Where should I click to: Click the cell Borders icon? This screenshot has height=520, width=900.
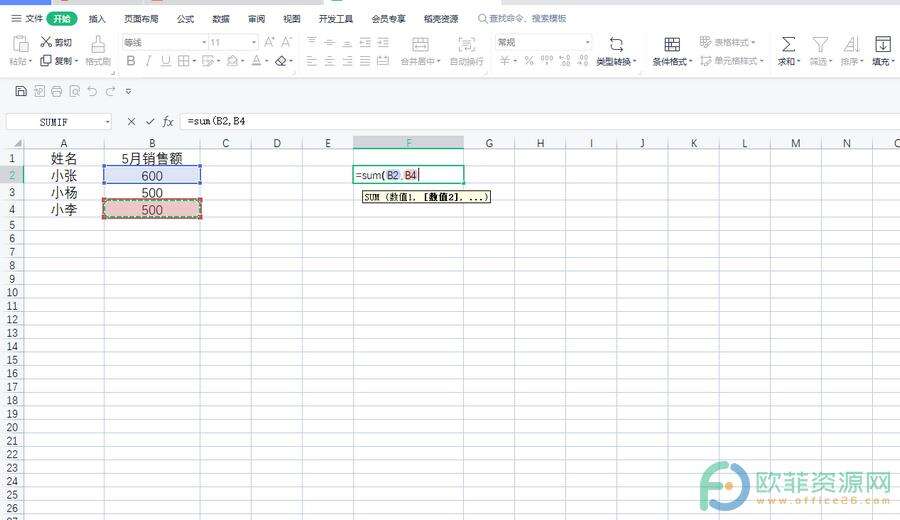pos(183,60)
